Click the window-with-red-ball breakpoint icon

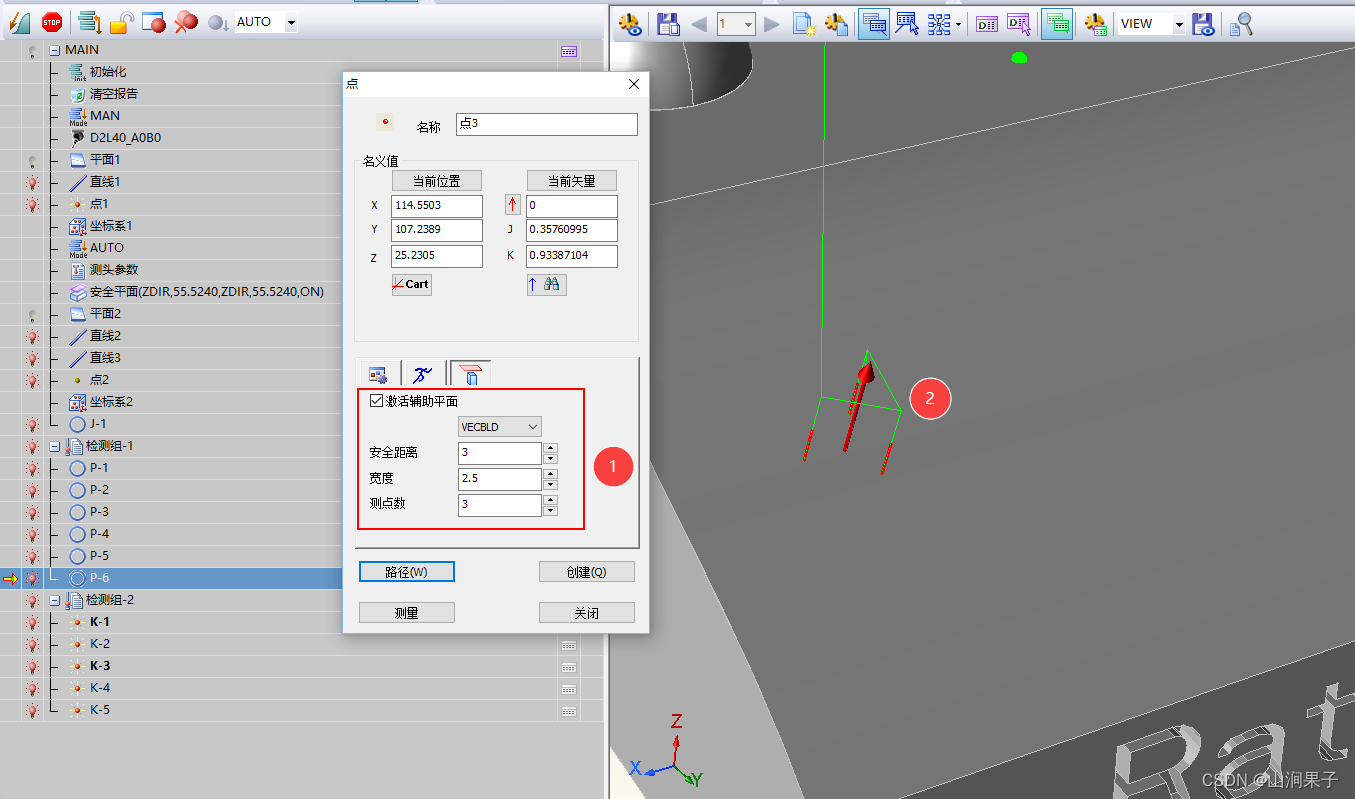154,22
